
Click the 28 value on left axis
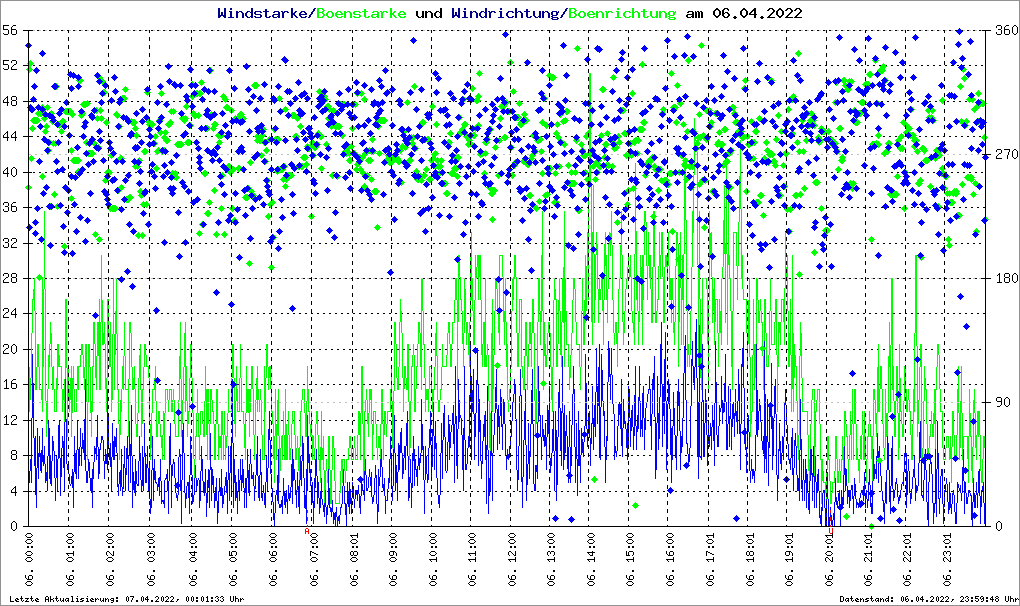[x=9, y=278]
